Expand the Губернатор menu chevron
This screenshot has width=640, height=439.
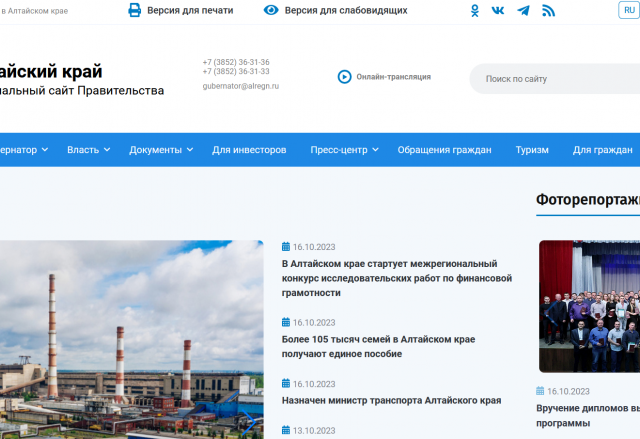(45, 150)
